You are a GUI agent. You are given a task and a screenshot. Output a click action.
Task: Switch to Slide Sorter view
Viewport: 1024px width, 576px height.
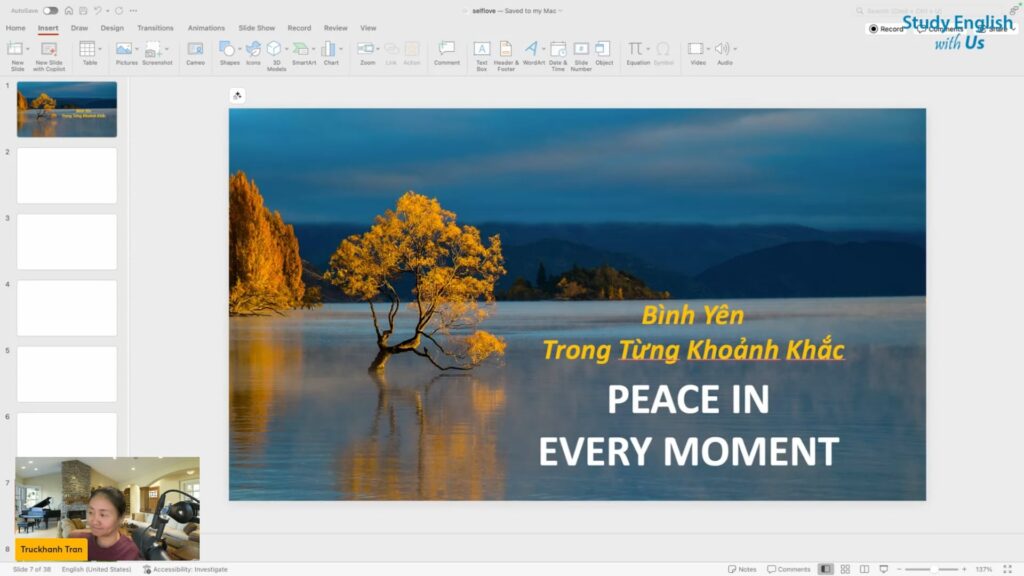coord(845,569)
